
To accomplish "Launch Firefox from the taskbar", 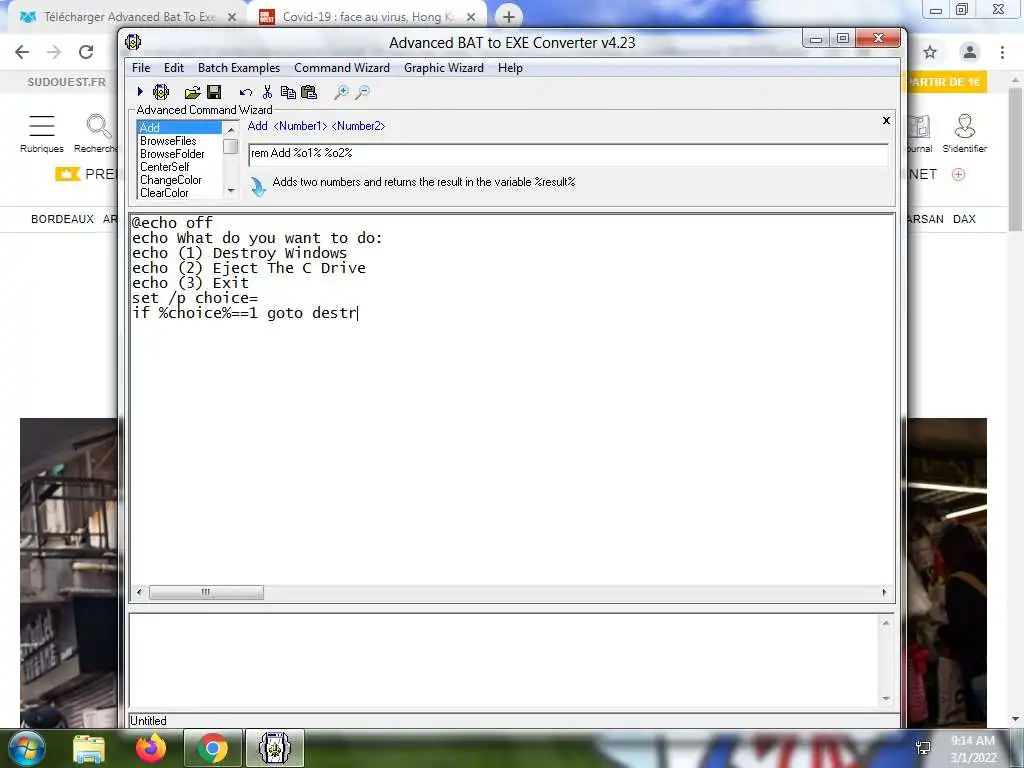I will point(151,748).
